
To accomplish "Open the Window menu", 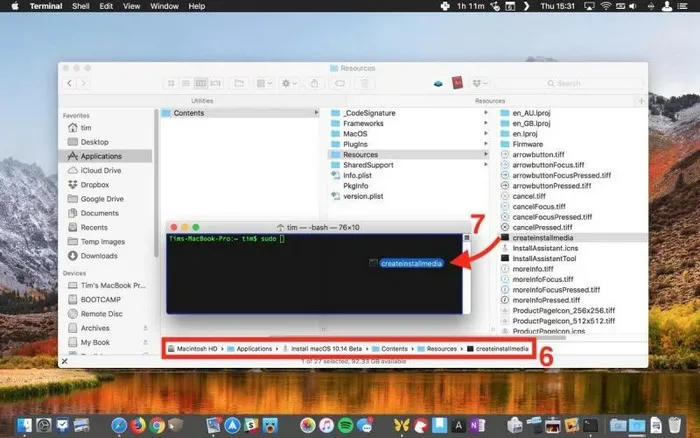I will coord(164,6).
